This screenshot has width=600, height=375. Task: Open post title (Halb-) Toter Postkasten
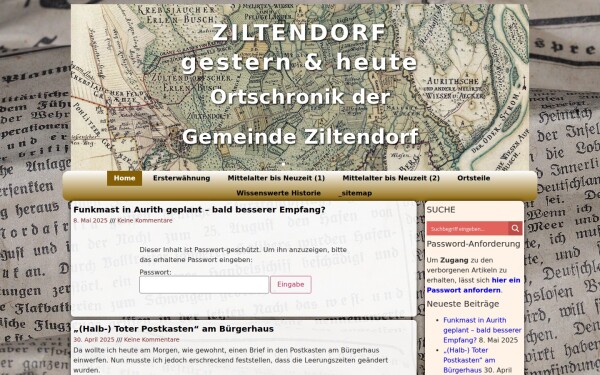(174, 329)
